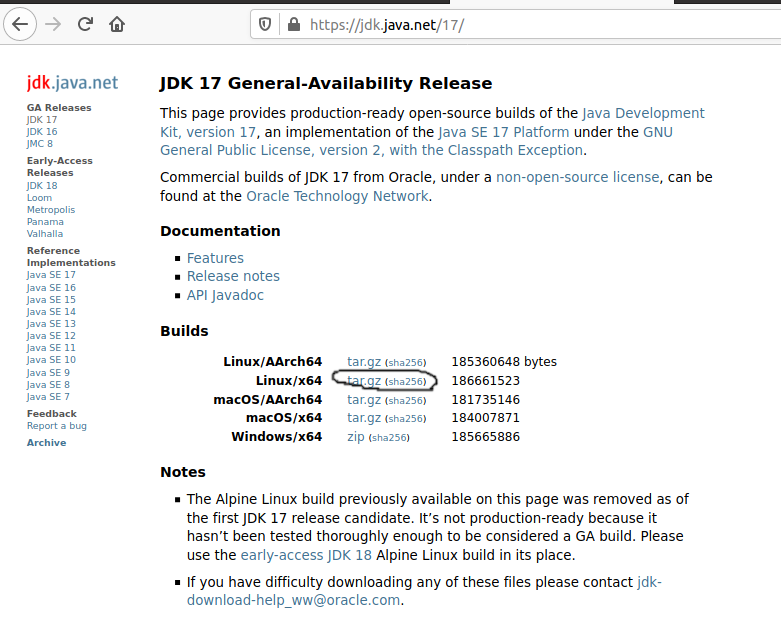
Task: Open JDK 17 under GA Releases
Action: point(42,120)
